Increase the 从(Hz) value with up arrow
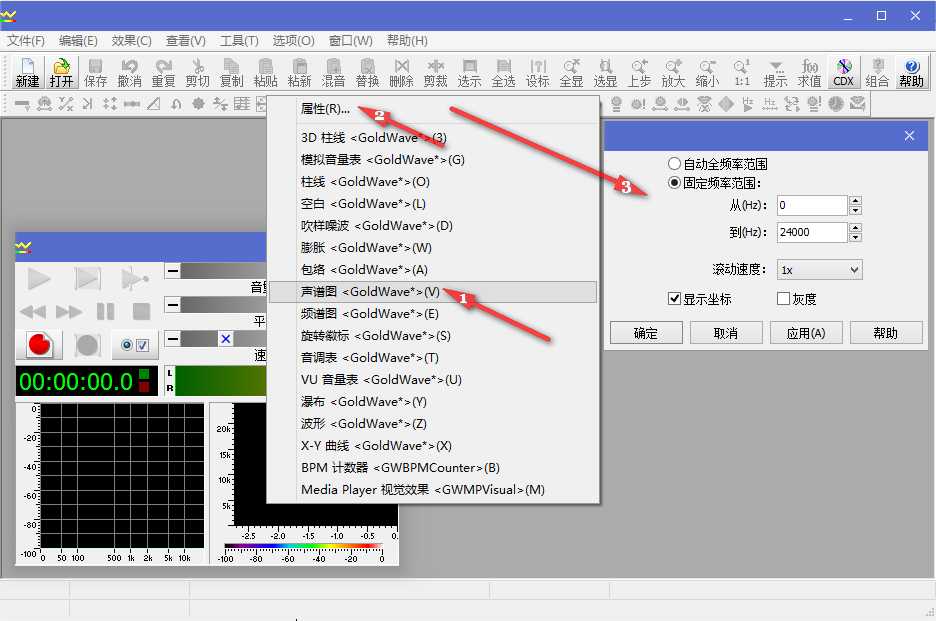The image size is (936, 621). coord(855,201)
